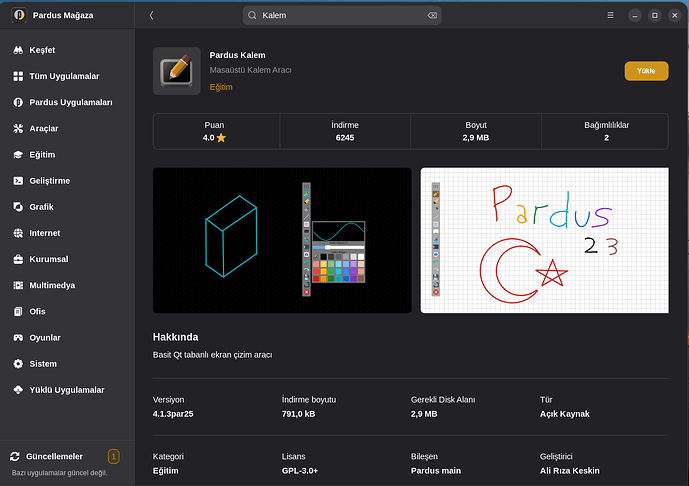
Task: Click the Pardus Kalem app icon
Action: (177, 71)
